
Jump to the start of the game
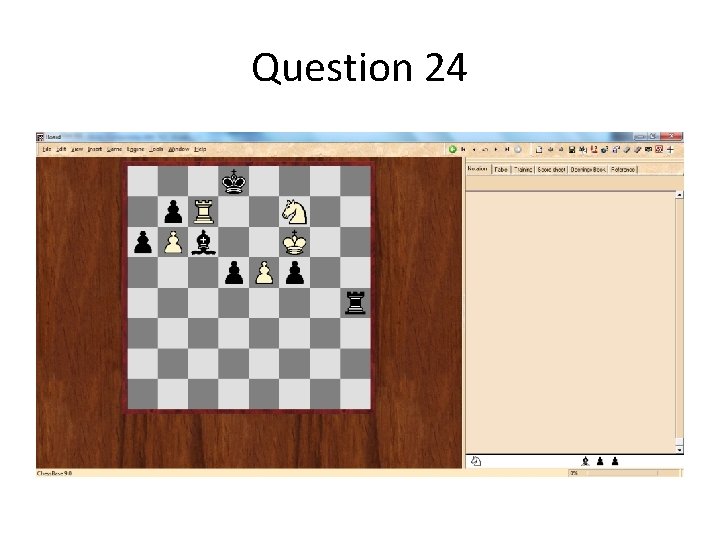(463, 149)
